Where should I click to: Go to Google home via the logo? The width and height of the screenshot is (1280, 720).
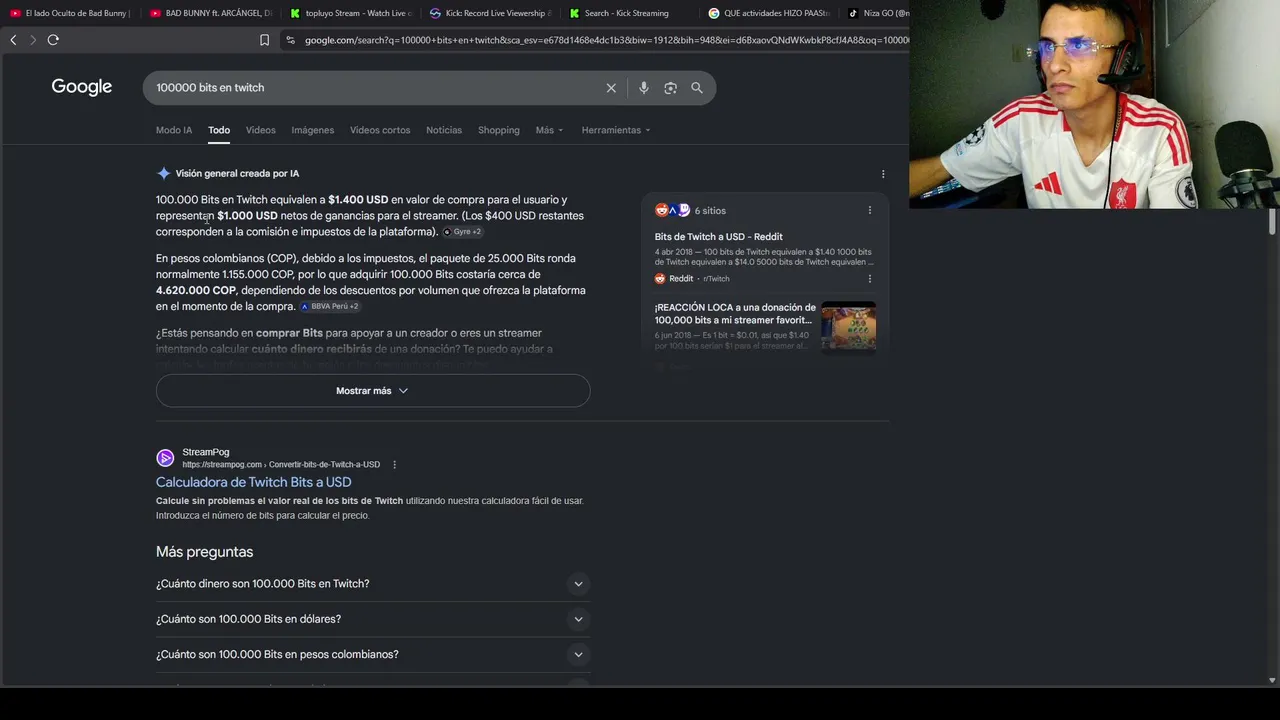click(x=82, y=87)
